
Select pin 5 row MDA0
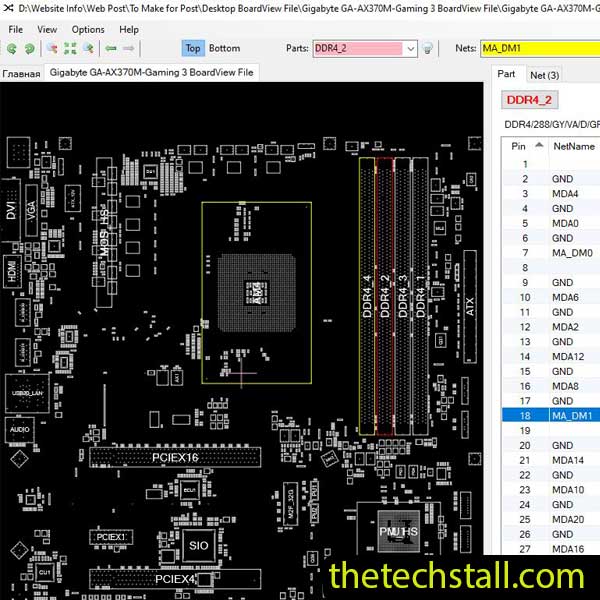(551, 223)
